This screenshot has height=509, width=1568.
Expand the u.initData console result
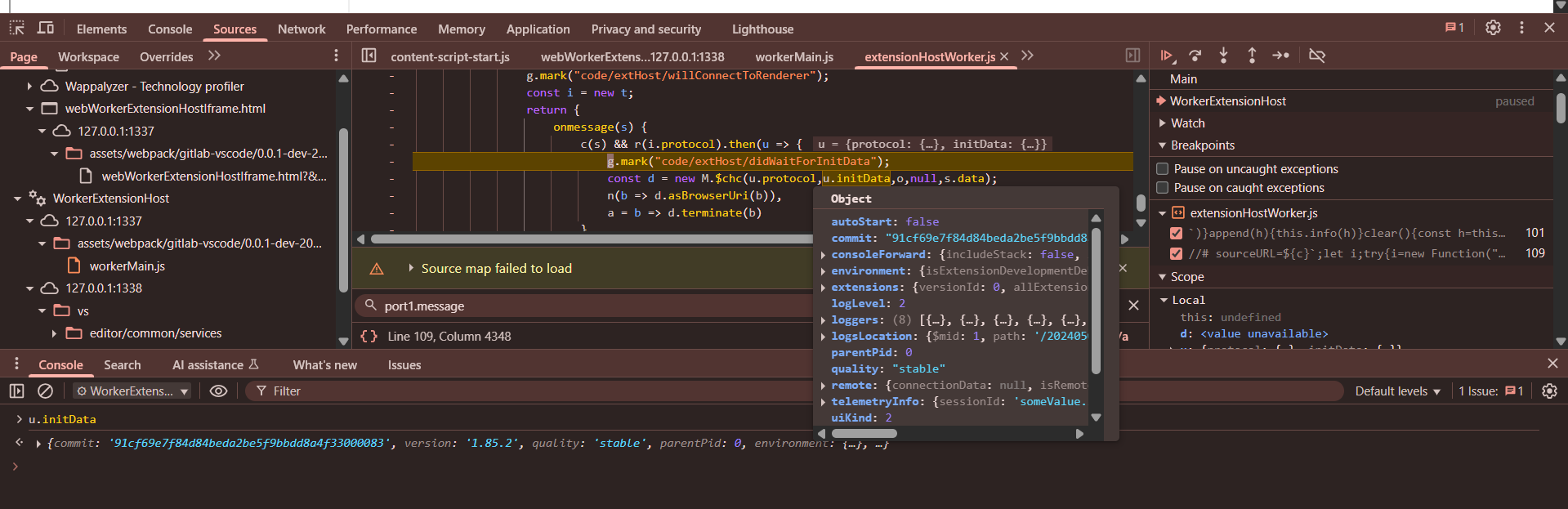[x=38, y=444]
